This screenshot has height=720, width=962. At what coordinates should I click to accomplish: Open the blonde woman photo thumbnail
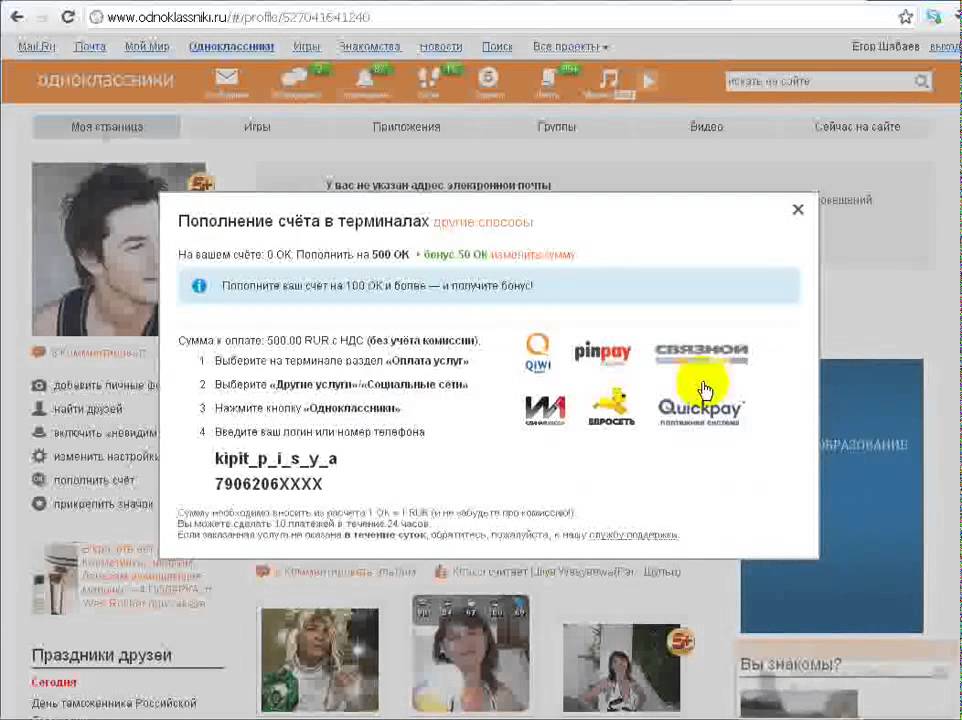click(320, 659)
